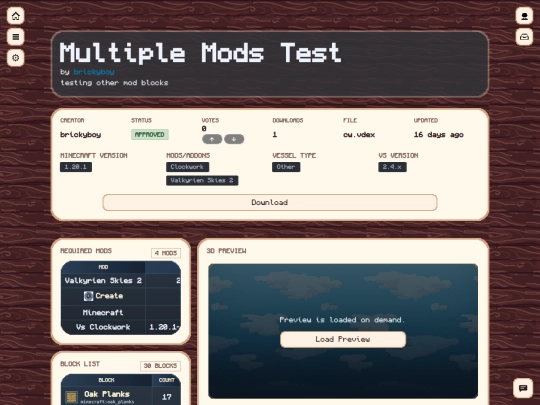540x405 pixels.
Task: Open the chat feedback icon
Action: [523, 388]
